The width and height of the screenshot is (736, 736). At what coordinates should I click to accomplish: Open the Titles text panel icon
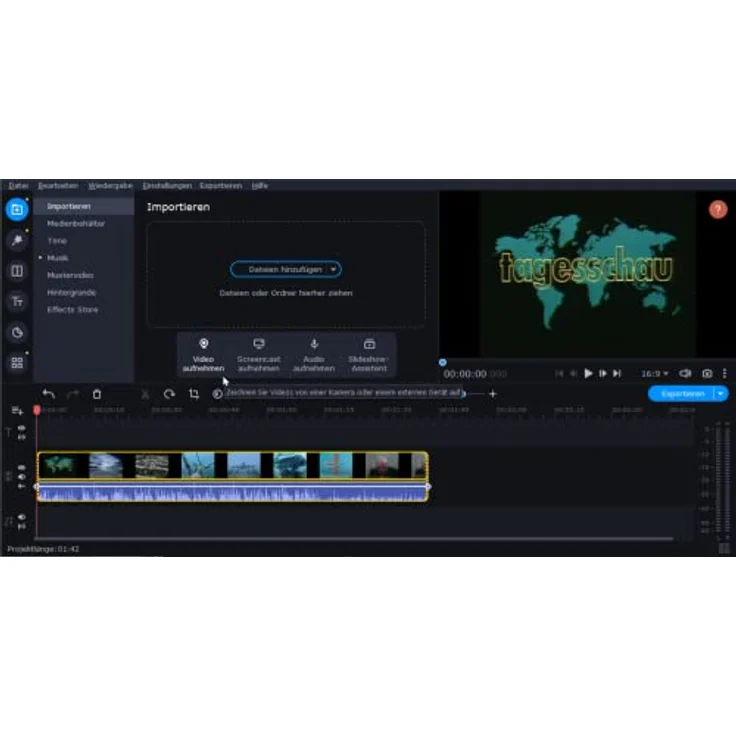tap(17, 301)
